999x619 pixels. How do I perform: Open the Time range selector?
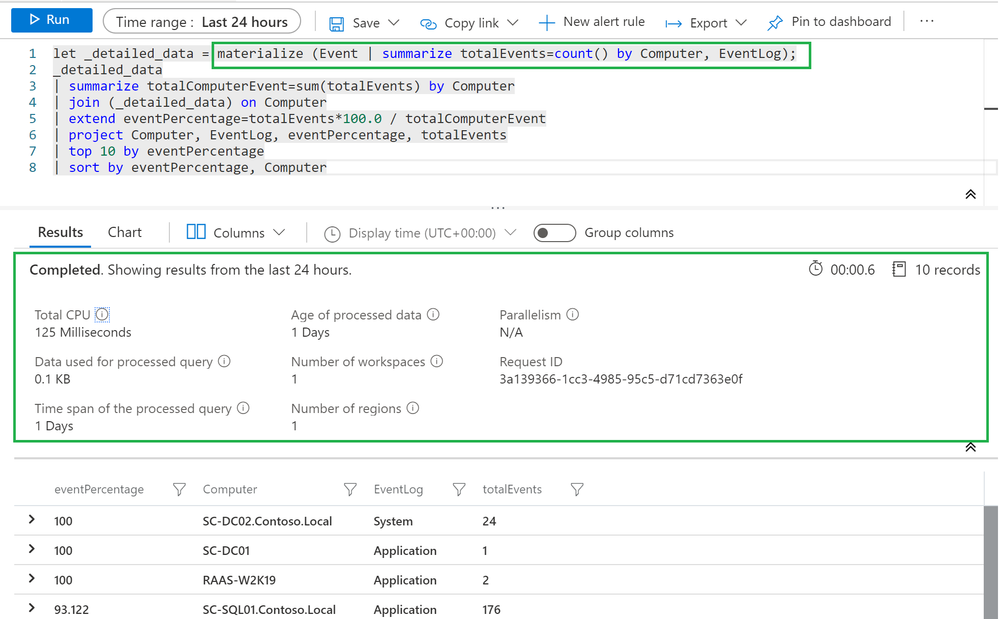point(201,22)
